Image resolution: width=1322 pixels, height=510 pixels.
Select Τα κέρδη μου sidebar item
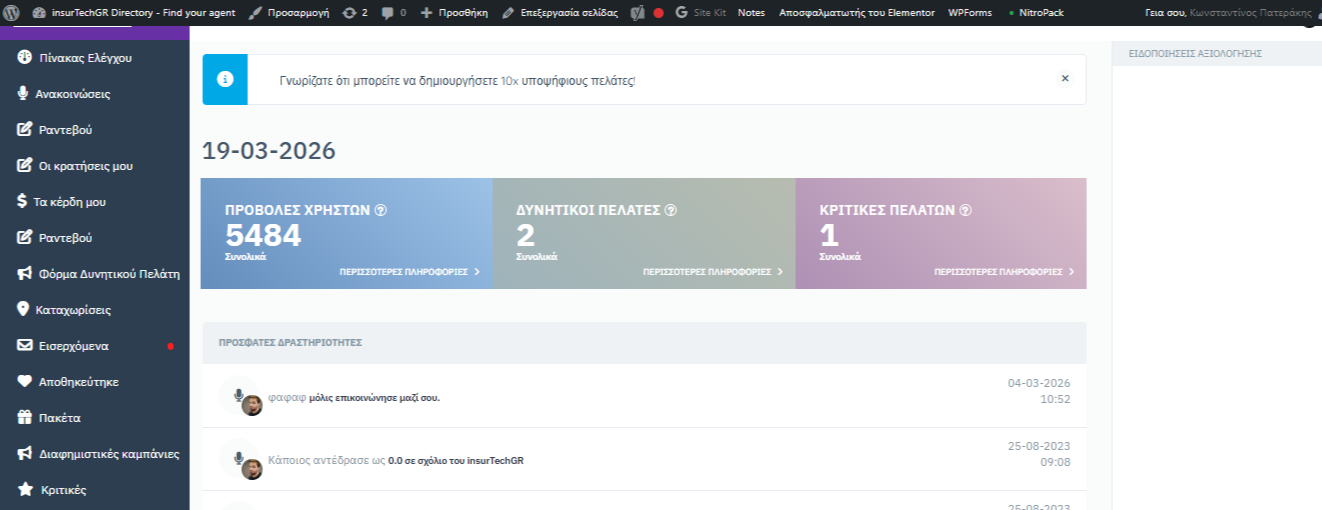tap(69, 202)
